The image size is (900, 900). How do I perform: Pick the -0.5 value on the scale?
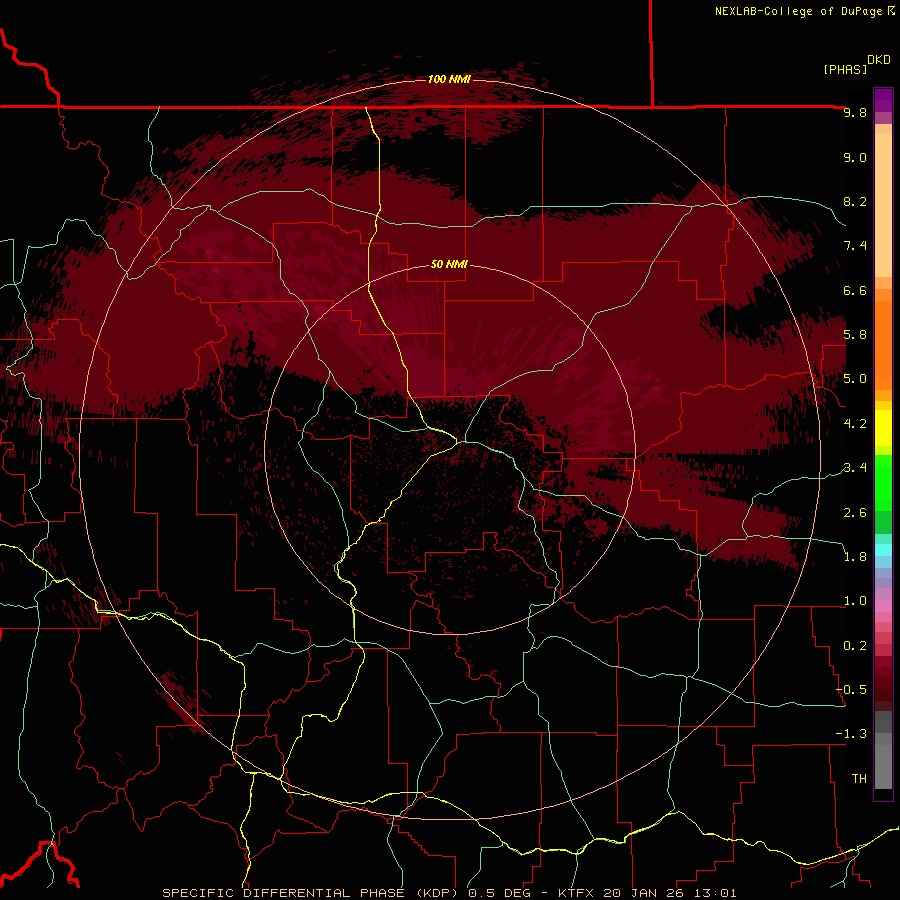[x=851, y=690]
